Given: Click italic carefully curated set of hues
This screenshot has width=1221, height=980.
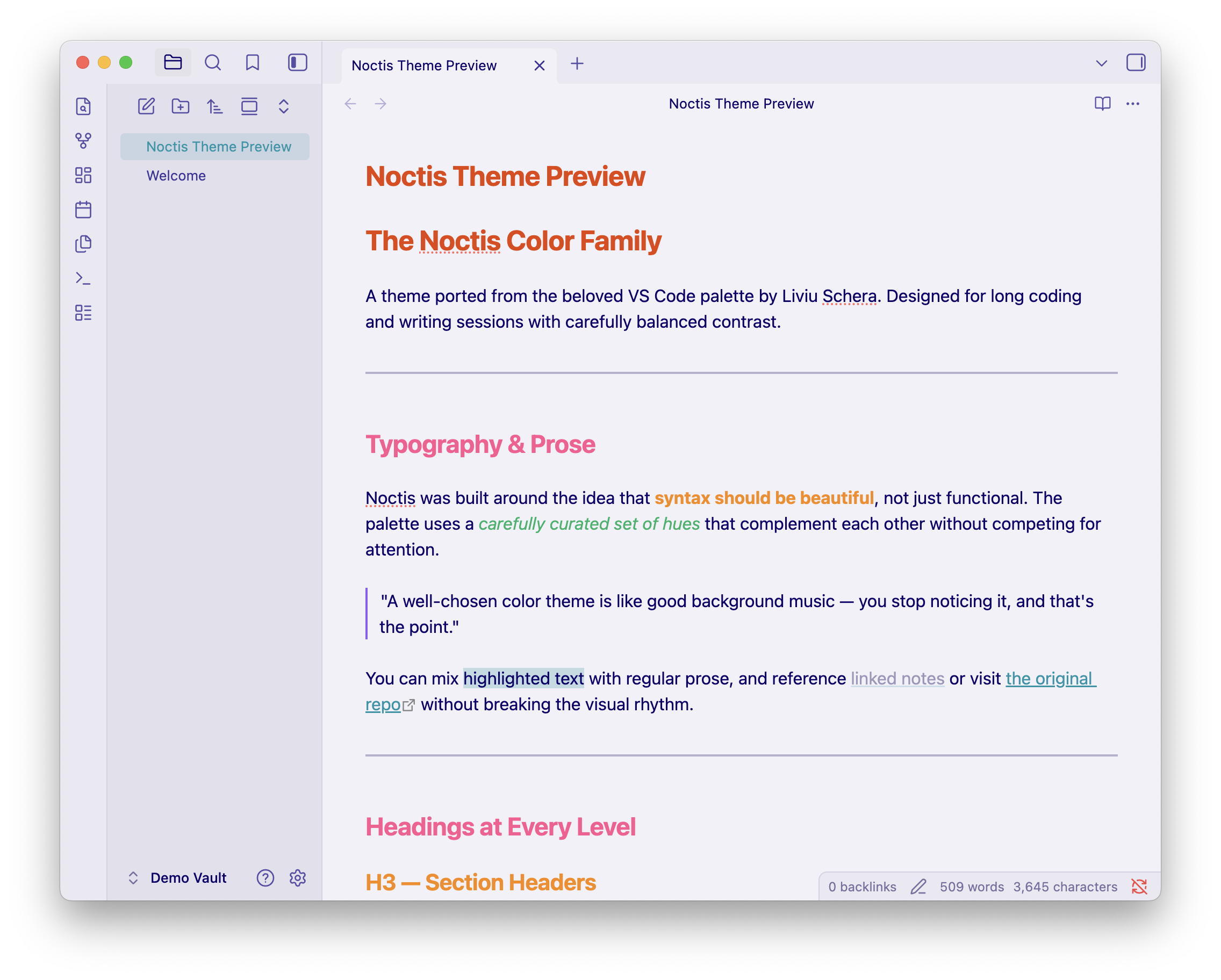Looking at the screenshot, I should tap(589, 524).
